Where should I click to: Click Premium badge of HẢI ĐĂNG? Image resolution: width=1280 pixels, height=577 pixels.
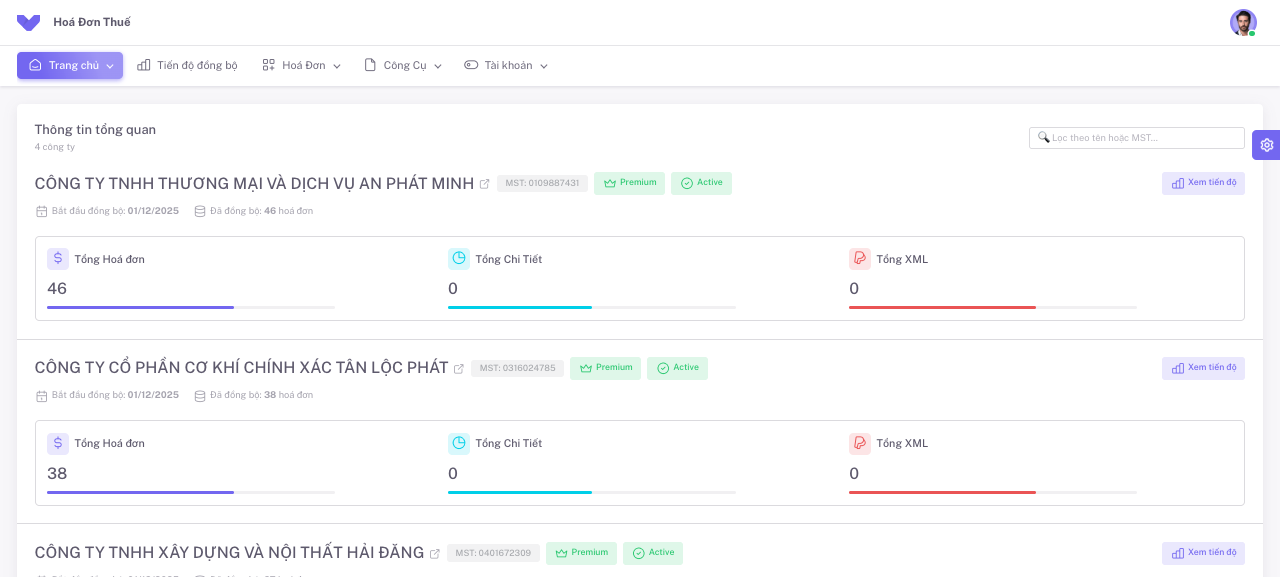click(x=581, y=553)
